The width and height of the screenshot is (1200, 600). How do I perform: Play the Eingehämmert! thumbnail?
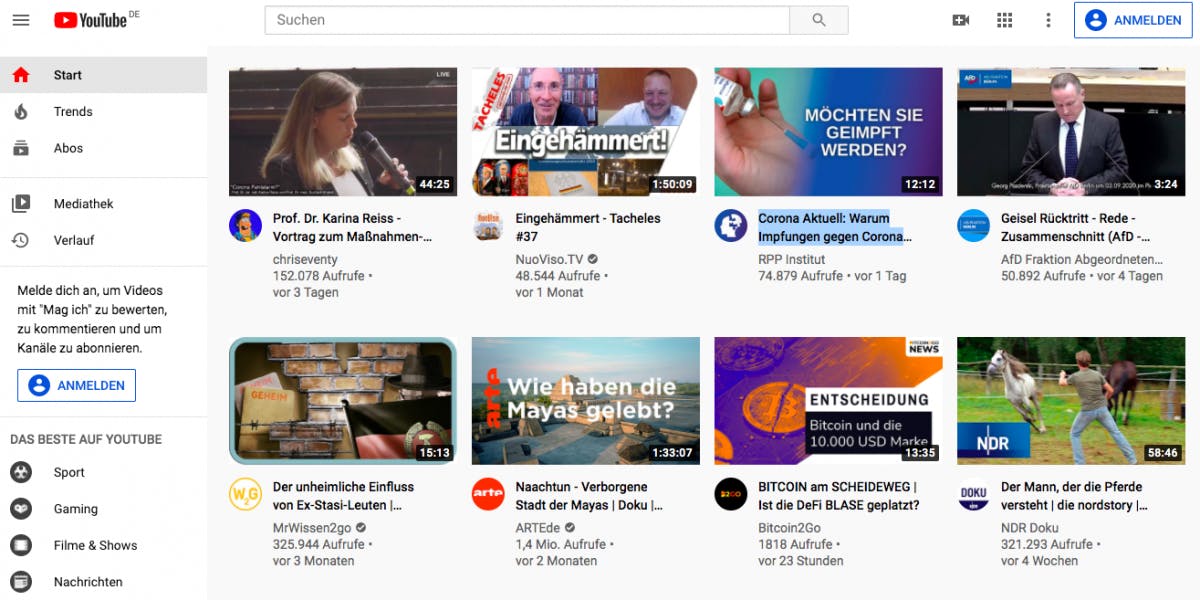coord(585,132)
